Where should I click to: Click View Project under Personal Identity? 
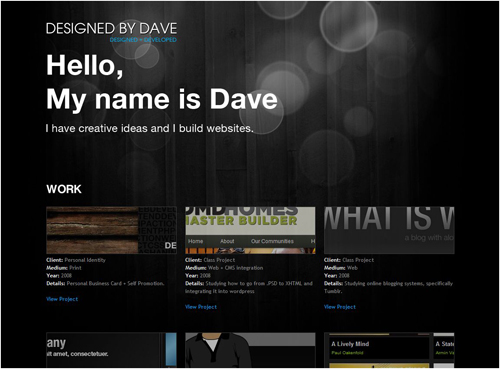click(x=62, y=299)
